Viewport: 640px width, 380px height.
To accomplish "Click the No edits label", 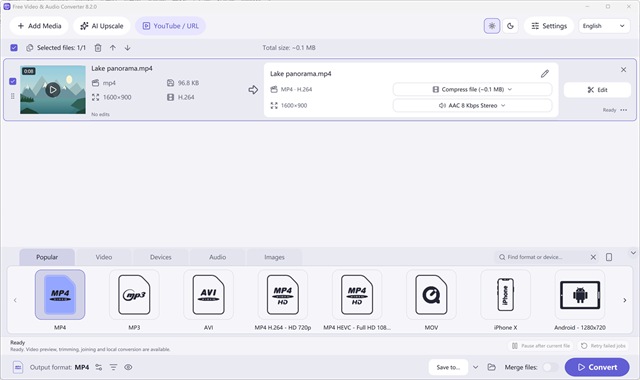I will [100, 114].
